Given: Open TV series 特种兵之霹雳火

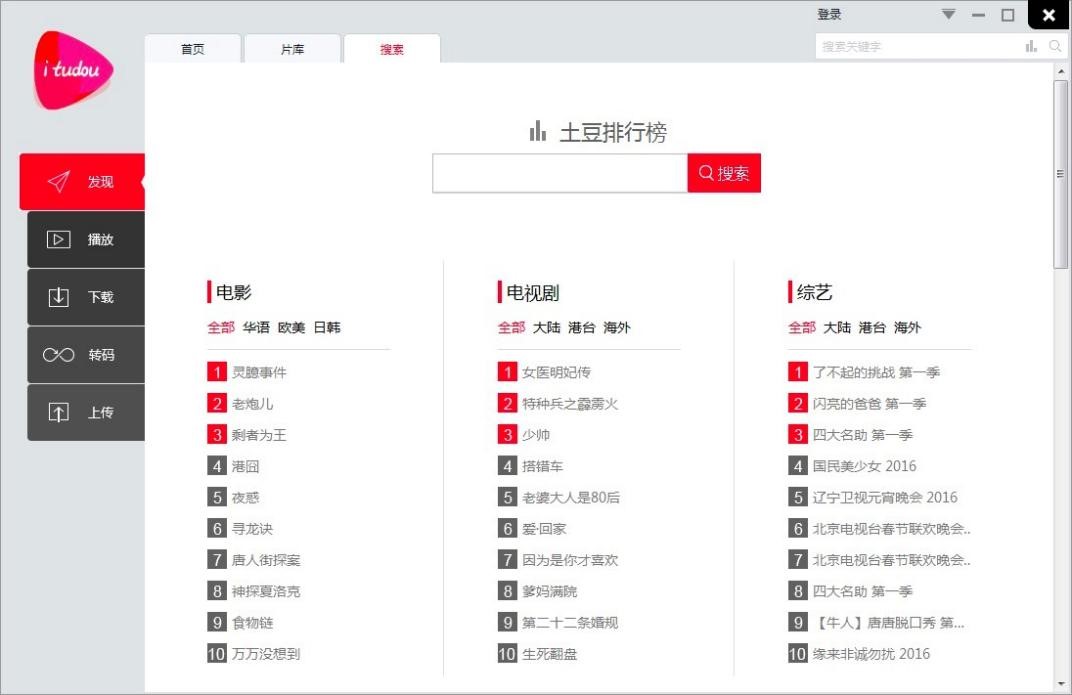Looking at the screenshot, I should pyautogui.click(x=570, y=404).
